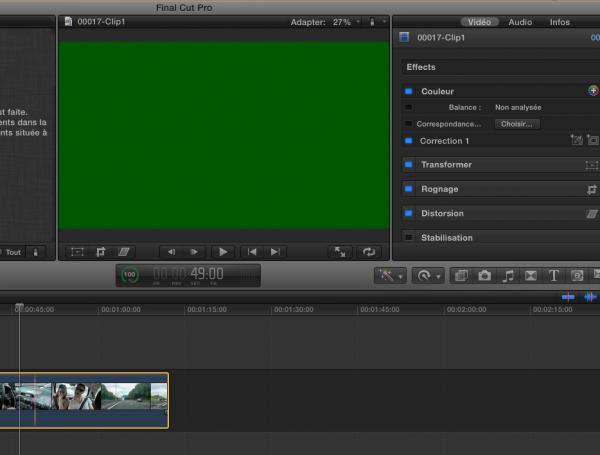Screen dimensions: 600x455
Task: Select the clip thumbnail in timeline
Action: click(83, 400)
